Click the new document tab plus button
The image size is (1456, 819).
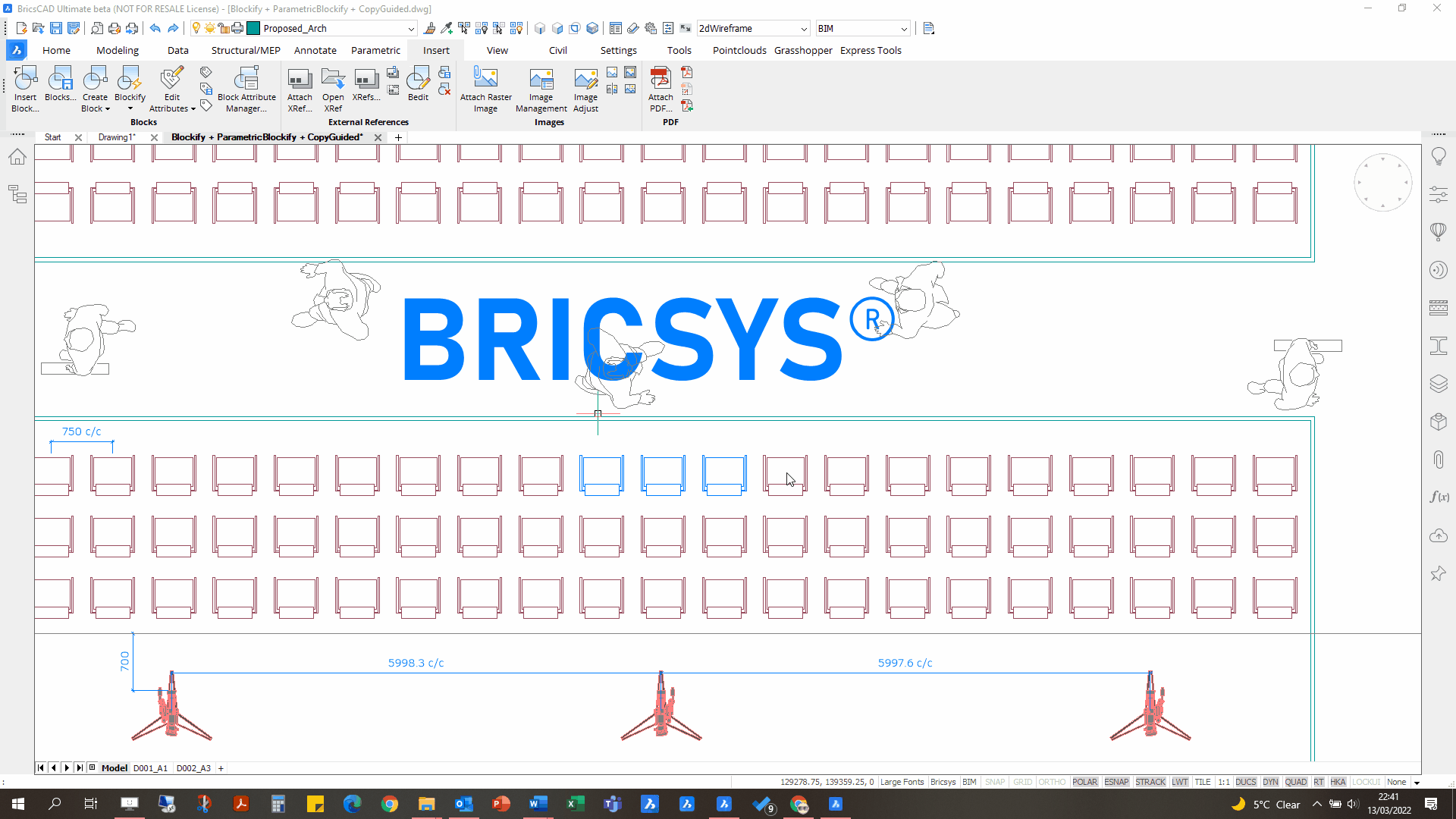tap(398, 137)
